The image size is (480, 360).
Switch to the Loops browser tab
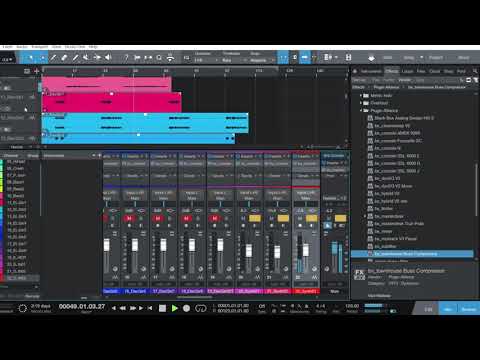(407, 71)
